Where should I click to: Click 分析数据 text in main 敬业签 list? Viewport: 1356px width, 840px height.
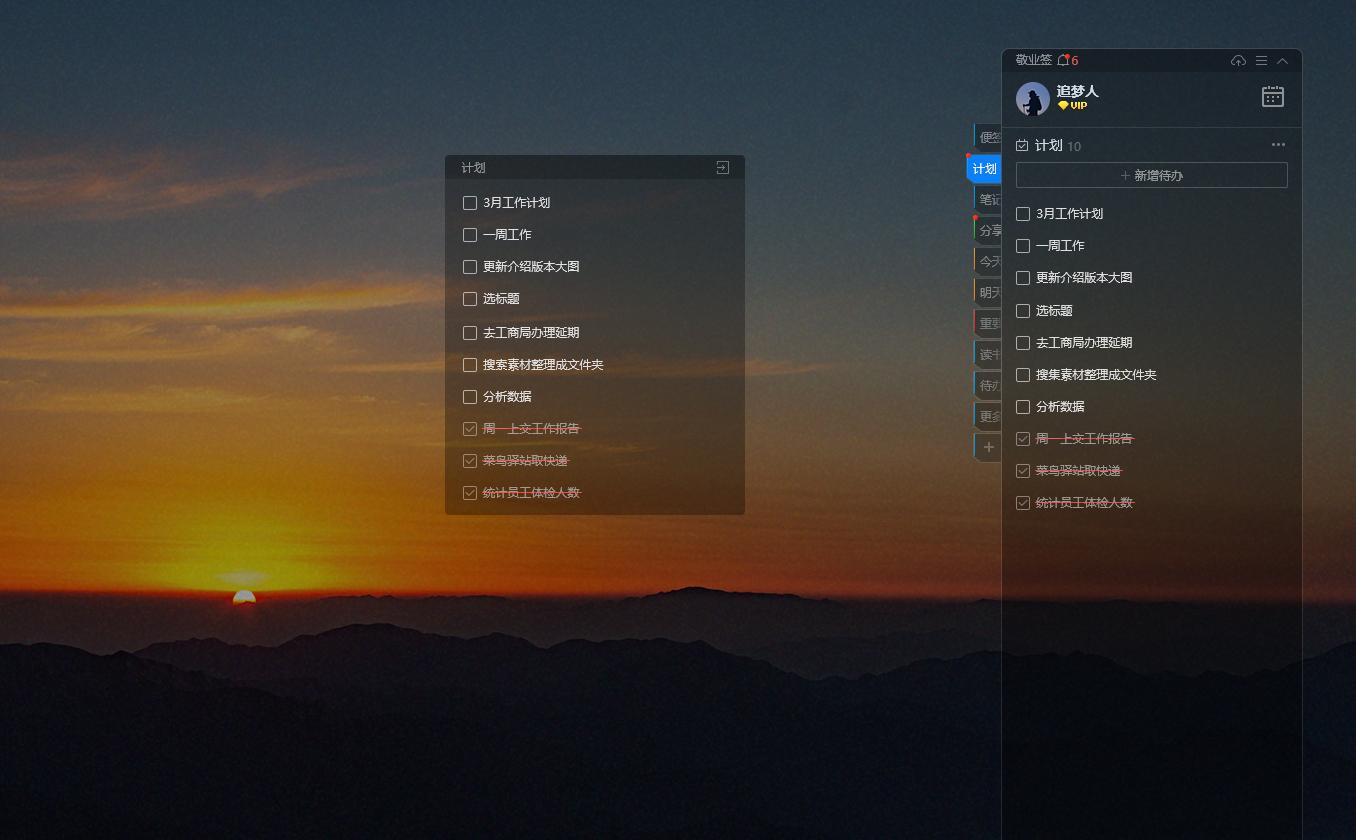(1060, 407)
